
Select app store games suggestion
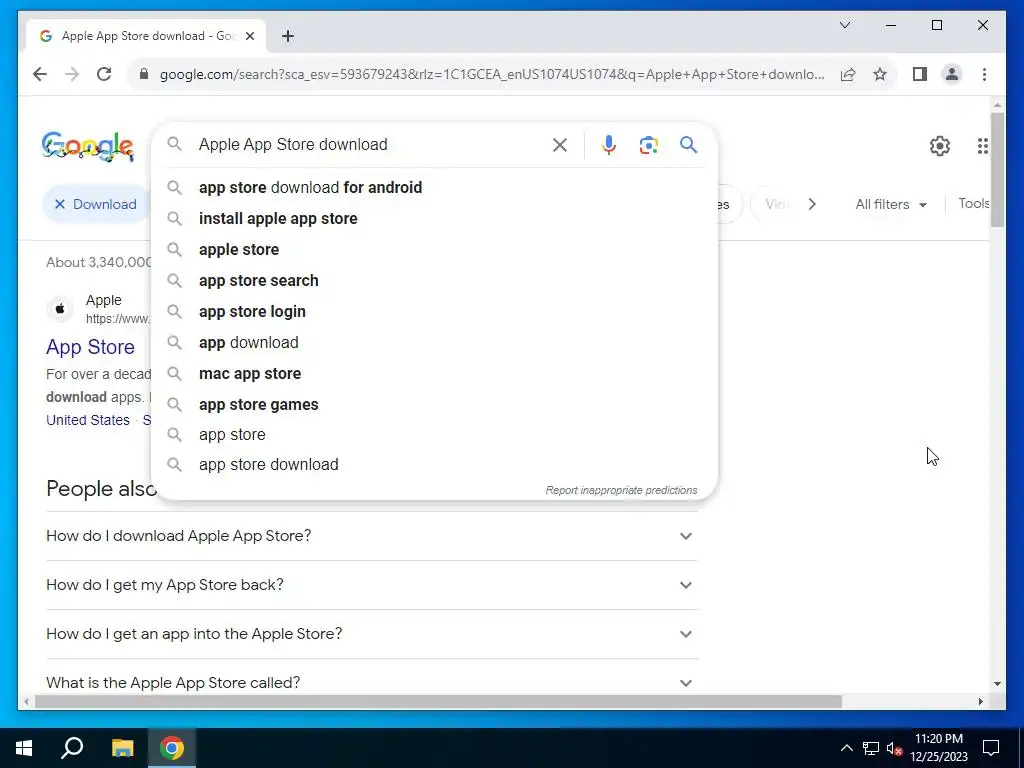[434, 405]
